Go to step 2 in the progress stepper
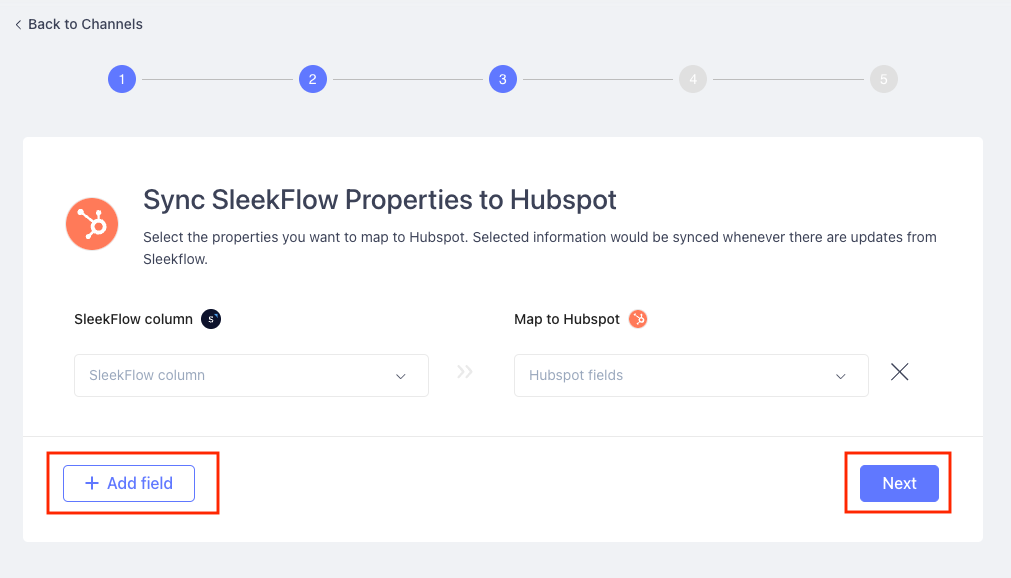This screenshot has width=1011, height=578. pyautogui.click(x=313, y=79)
